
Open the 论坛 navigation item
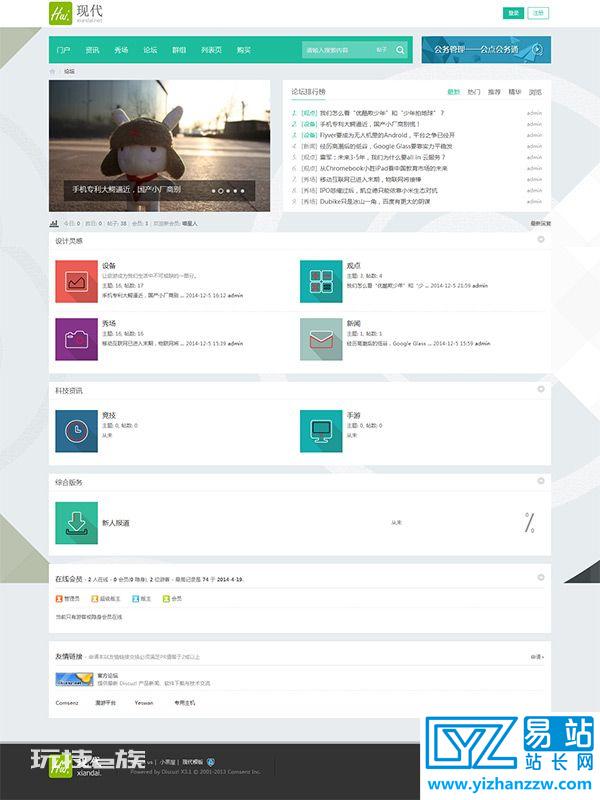(x=150, y=50)
